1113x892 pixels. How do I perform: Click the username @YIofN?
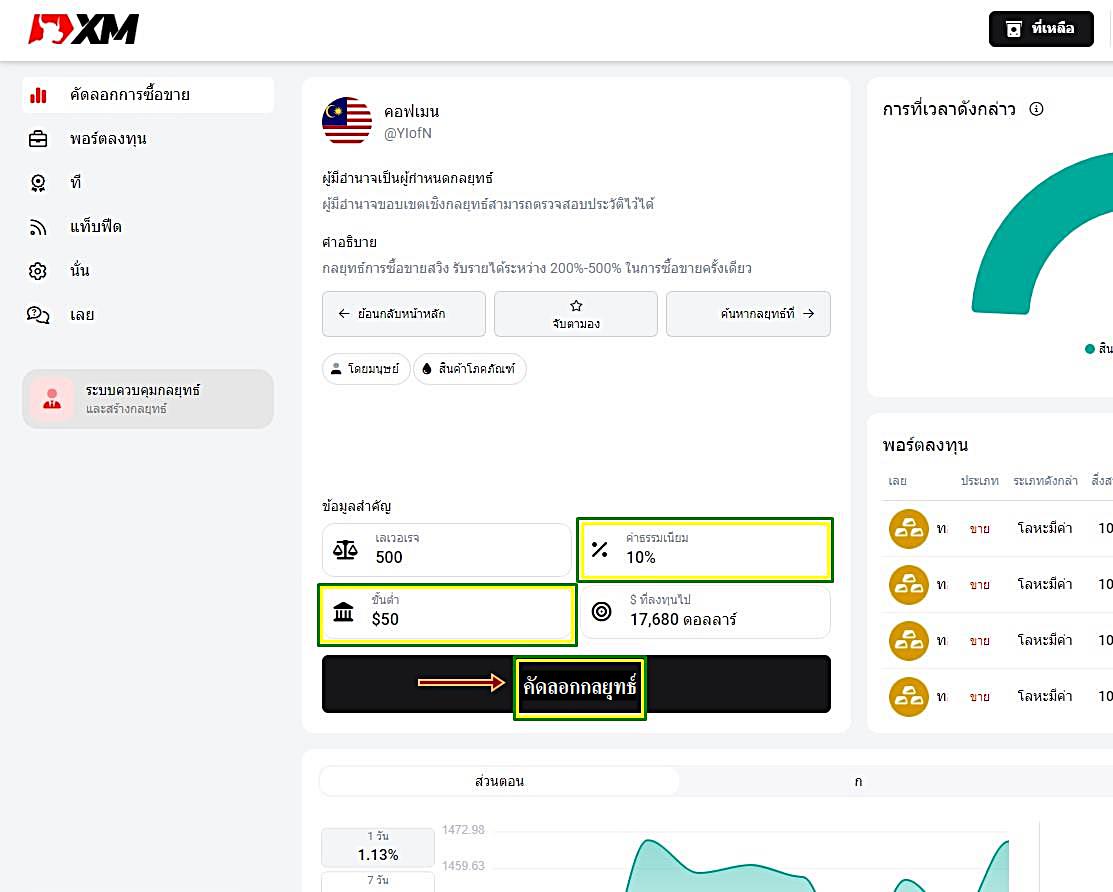[x=407, y=133]
